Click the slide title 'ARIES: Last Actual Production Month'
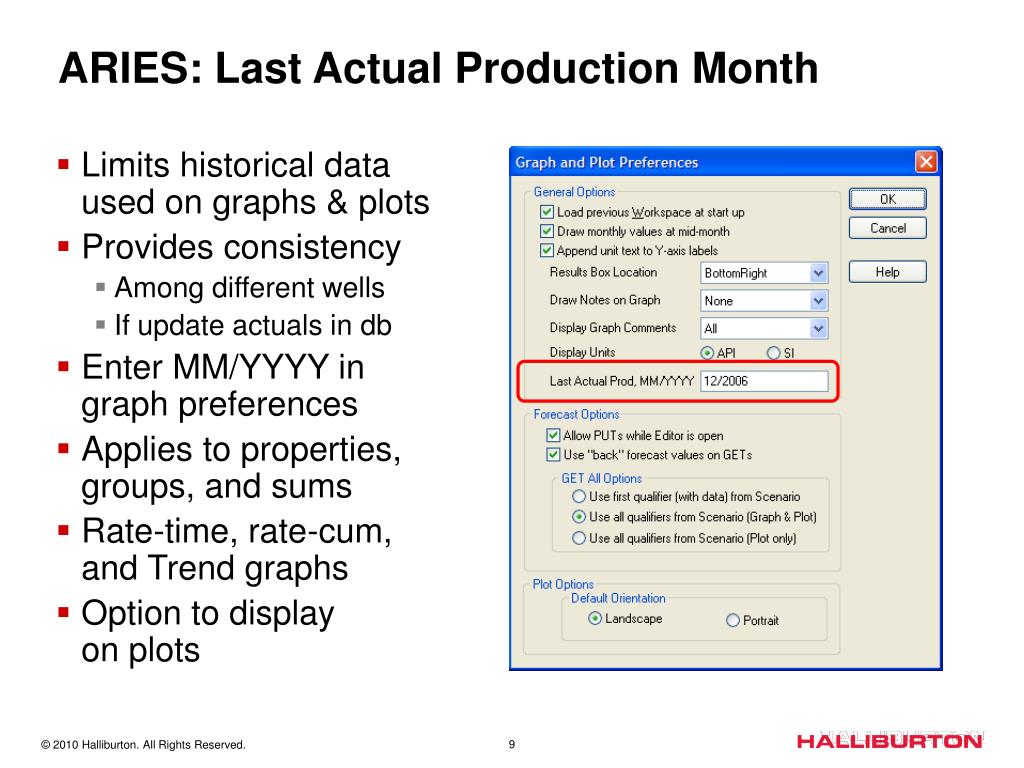The image size is (1024, 768). (x=438, y=68)
